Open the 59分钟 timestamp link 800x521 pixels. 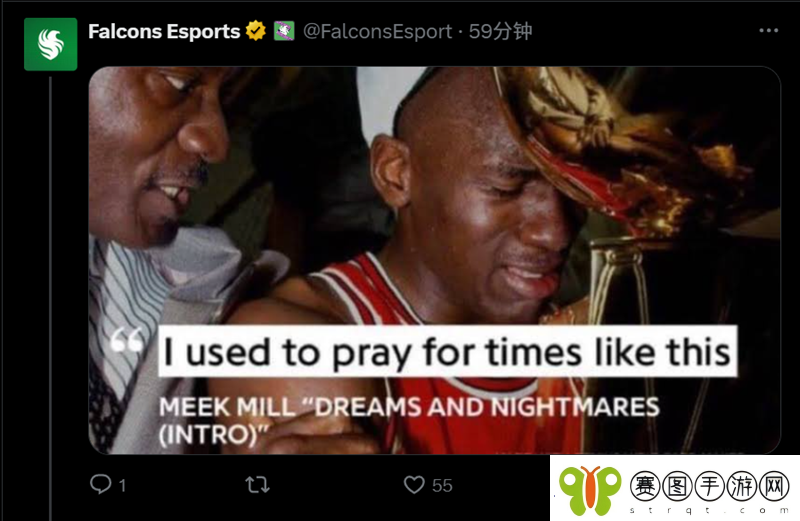click(x=500, y=32)
